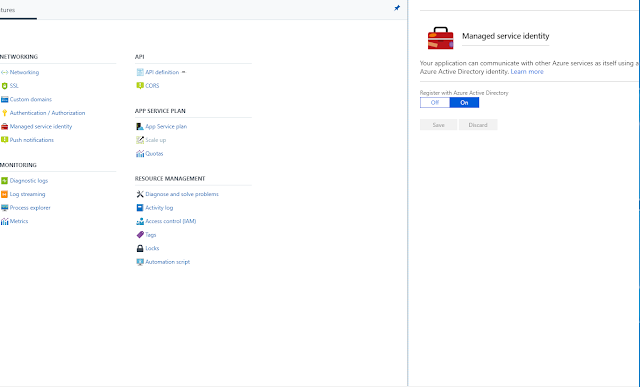
Task: Open Automation script link
Action: click(168, 262)
